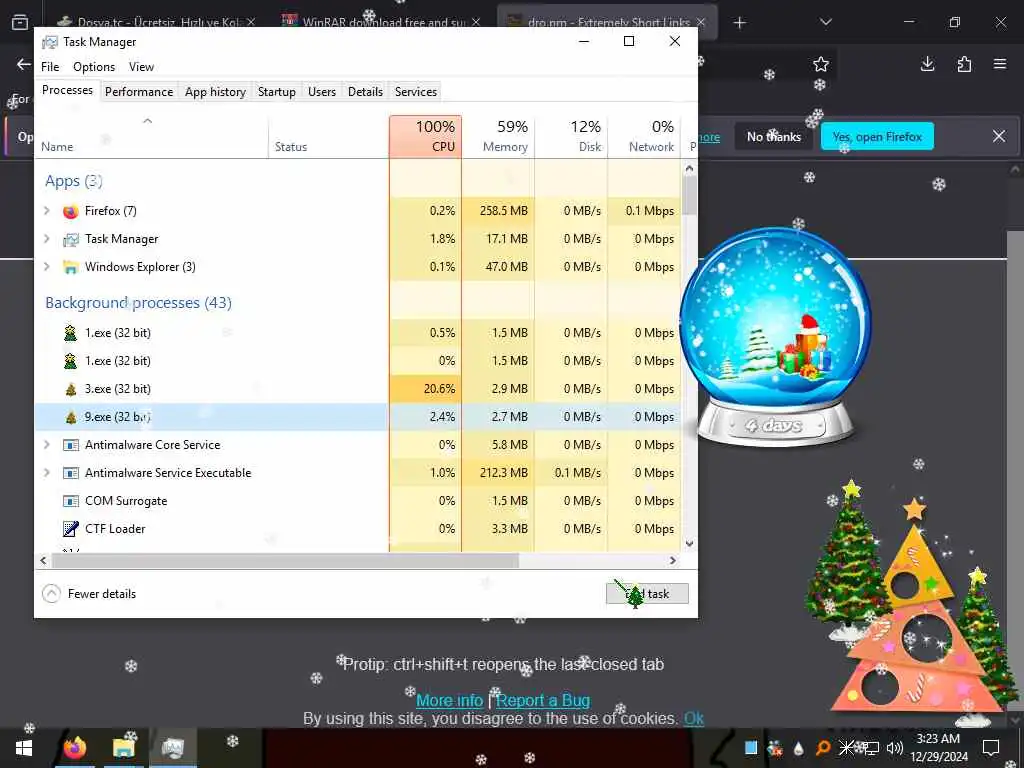Open a new Firefox tab with plus icon

[x=739, y=23]
